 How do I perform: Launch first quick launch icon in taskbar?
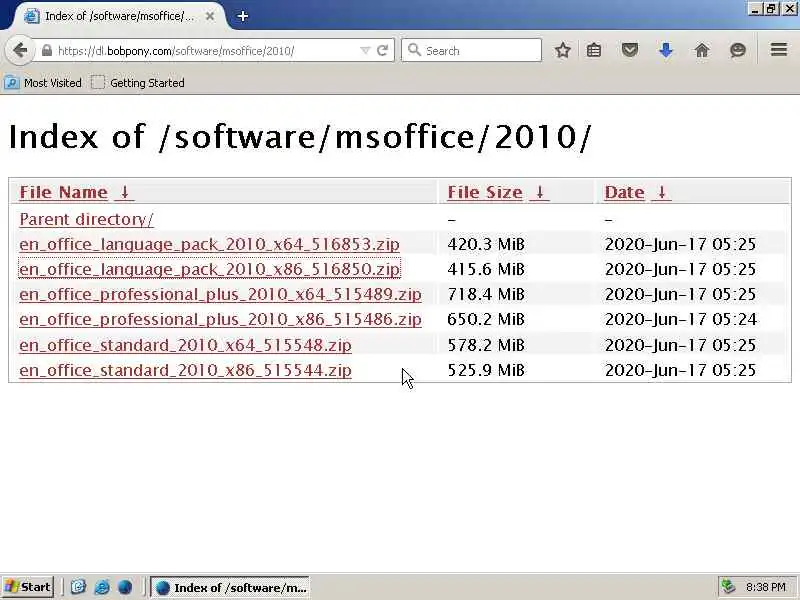click(78, 587)
